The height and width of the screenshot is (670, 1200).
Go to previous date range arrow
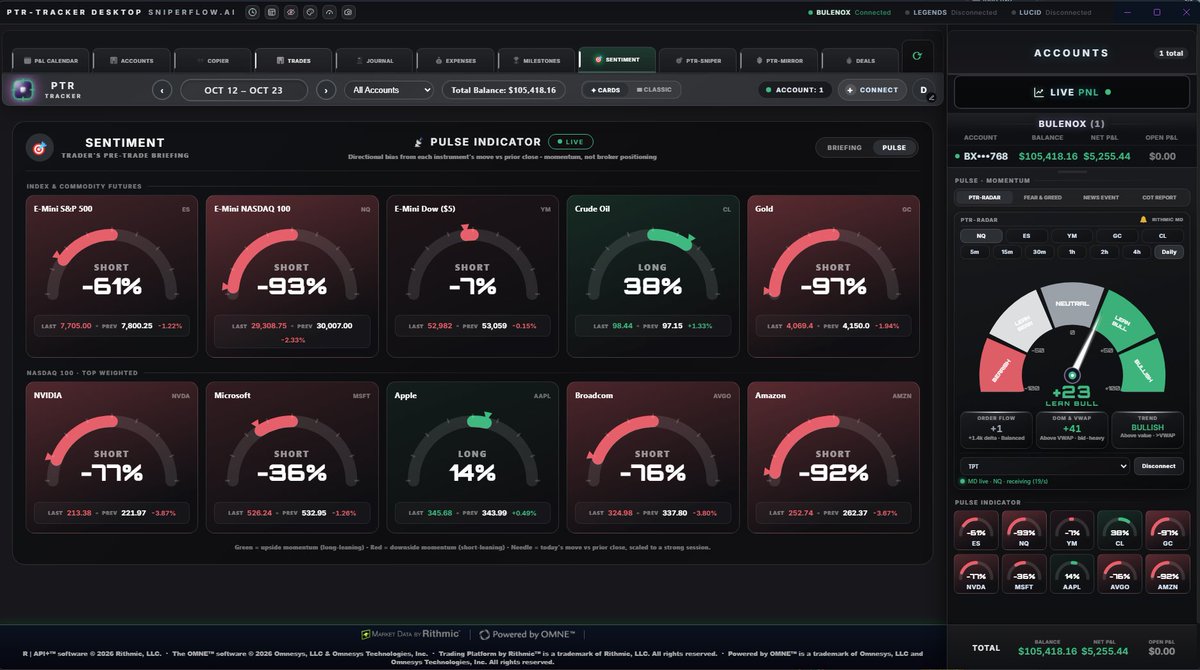coord(162,90)
